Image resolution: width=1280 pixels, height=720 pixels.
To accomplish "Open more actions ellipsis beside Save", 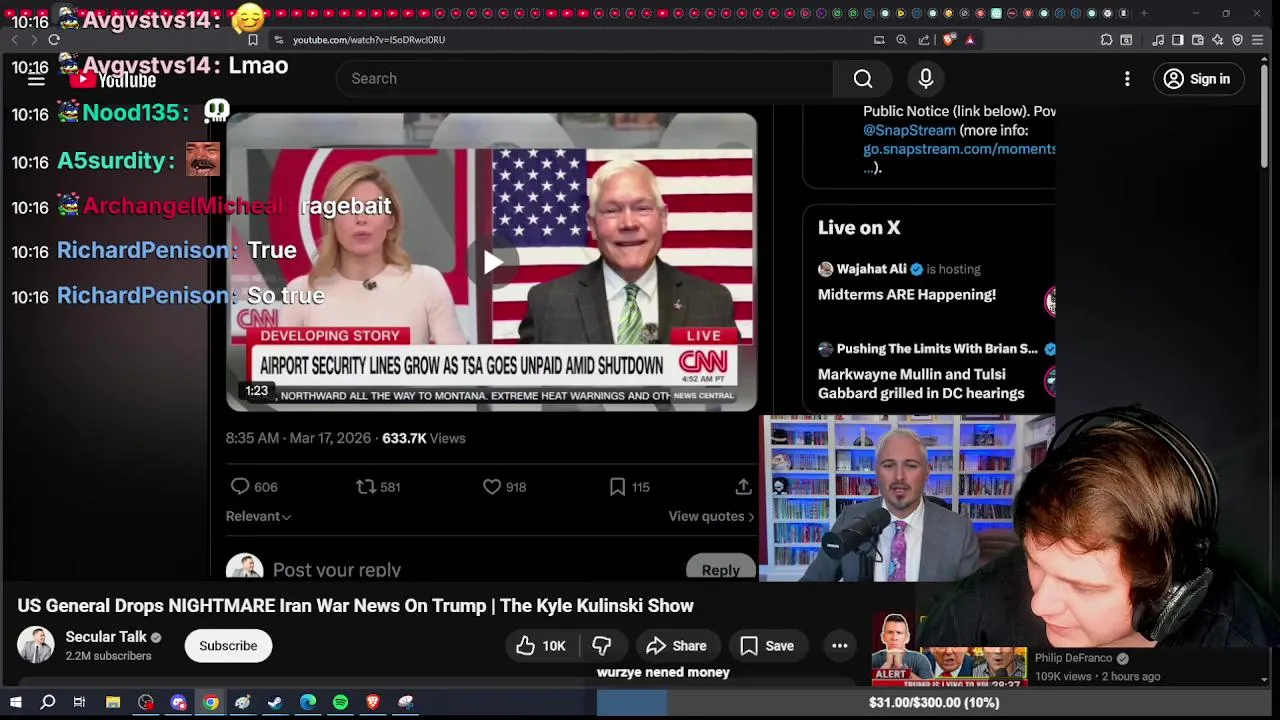I will pos(840,646).
